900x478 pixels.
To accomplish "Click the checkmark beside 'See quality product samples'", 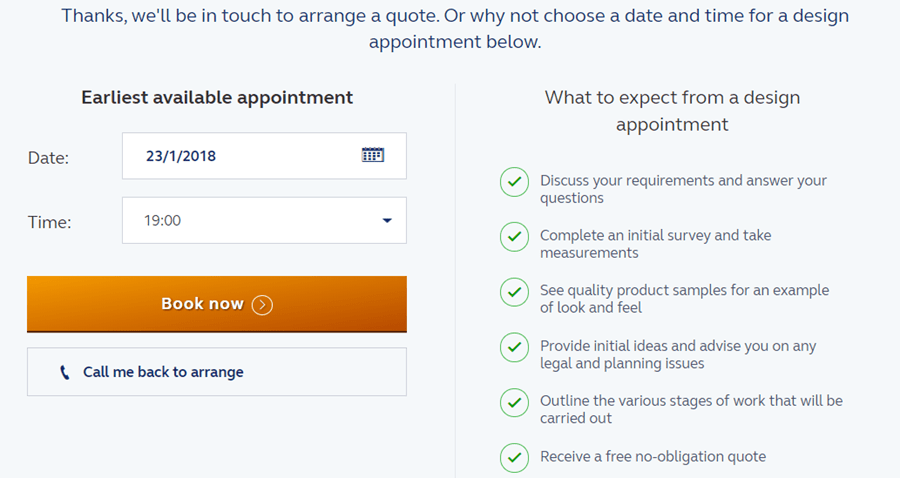I will point(513,292).
